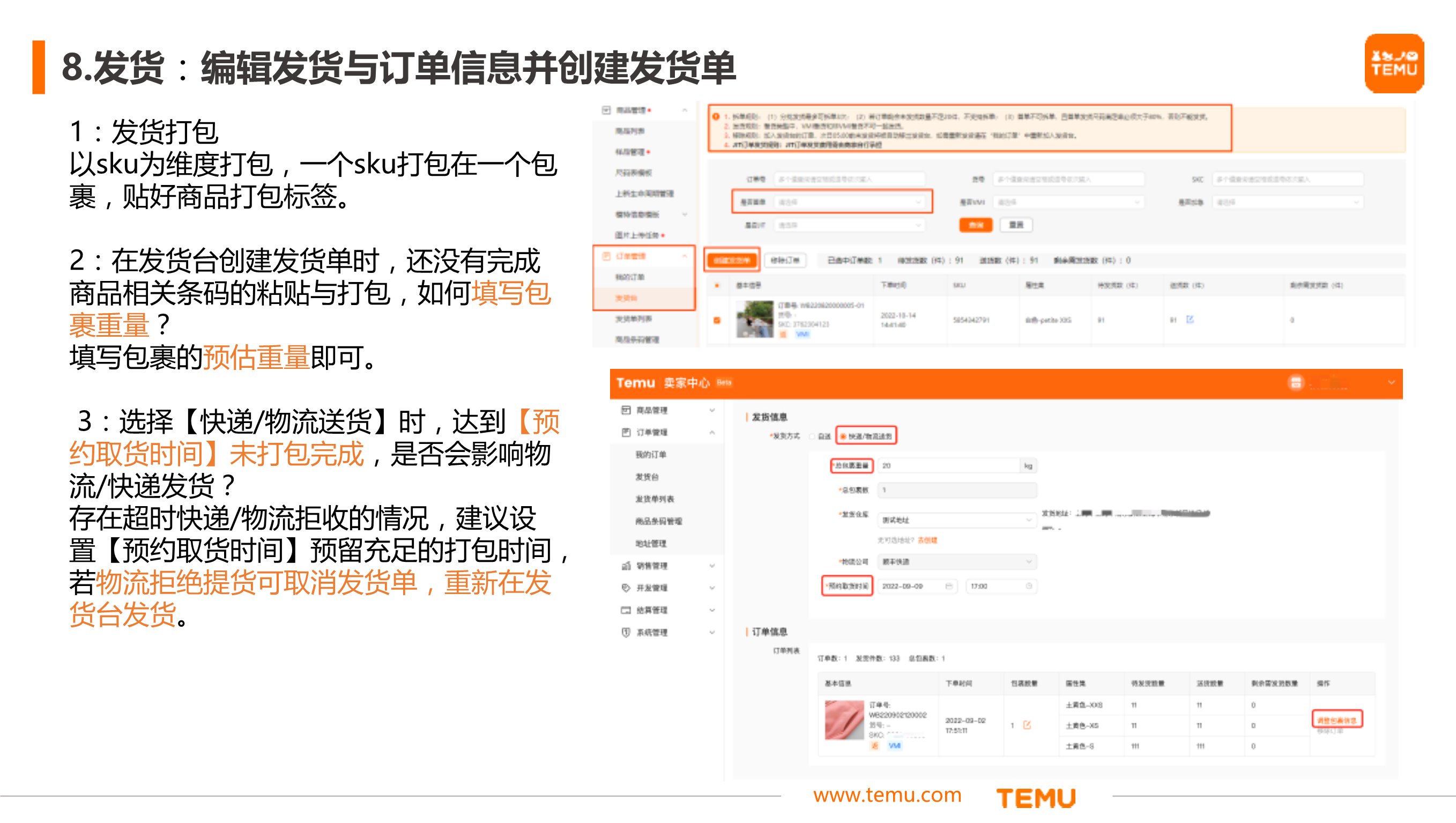Click the 重置 reset button
1456x823 pixels.
[x=1016, y=225]
